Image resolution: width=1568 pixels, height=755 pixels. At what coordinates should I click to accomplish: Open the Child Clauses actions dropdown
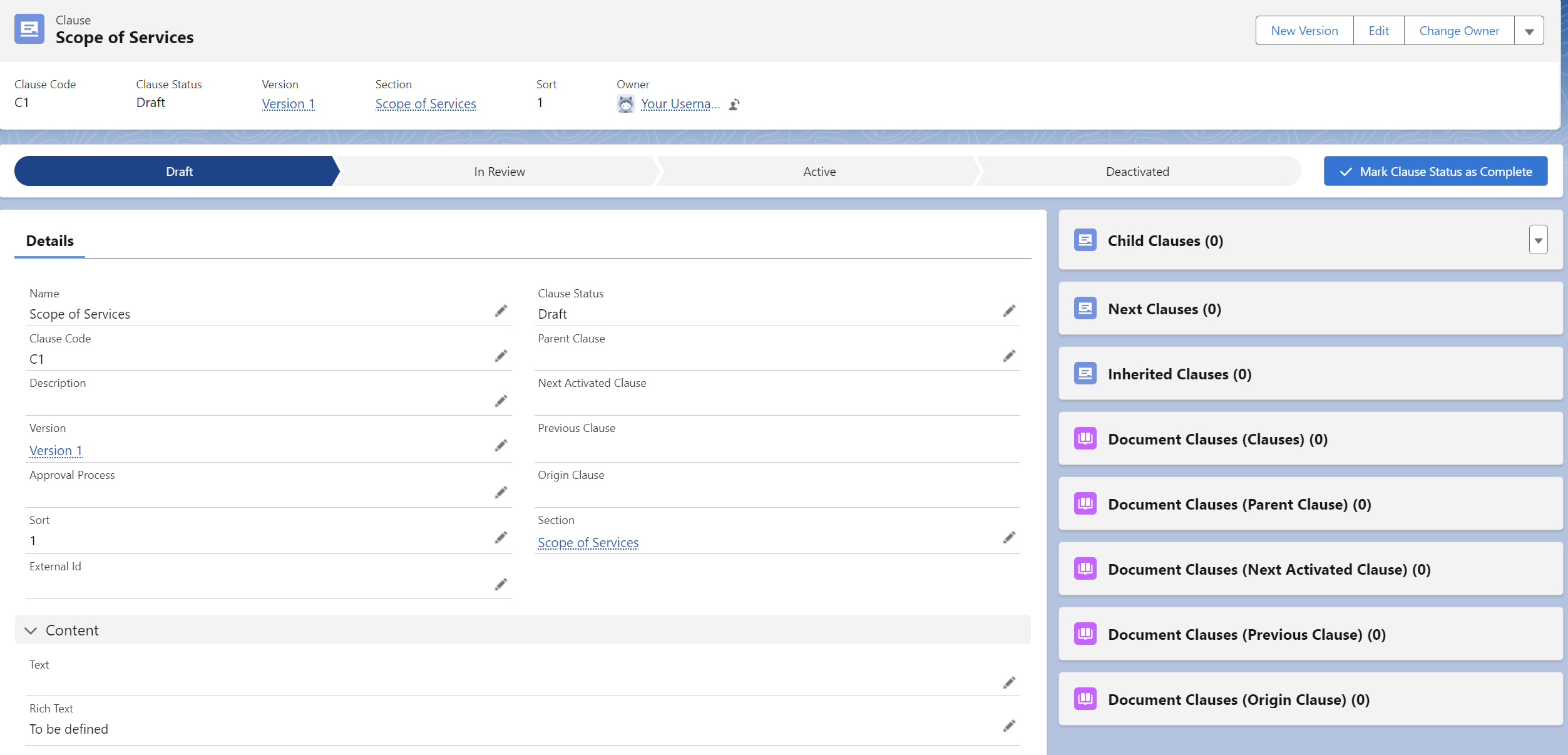pyautogui.click(x=1538, y=240)
